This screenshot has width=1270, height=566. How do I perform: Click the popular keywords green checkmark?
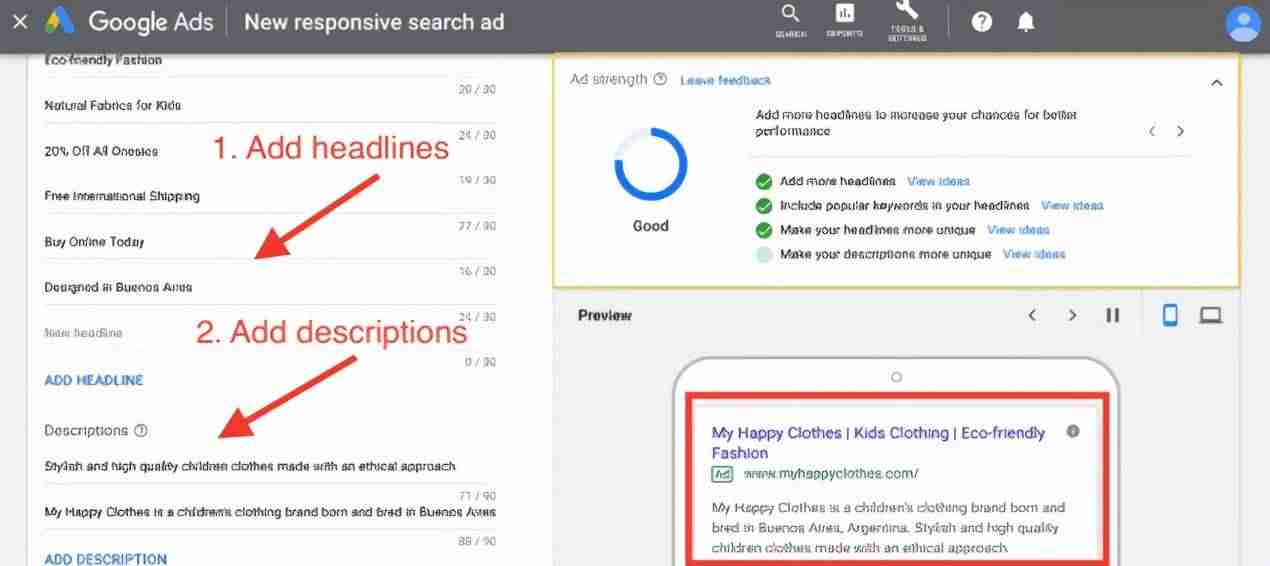(x=764, y=205)
